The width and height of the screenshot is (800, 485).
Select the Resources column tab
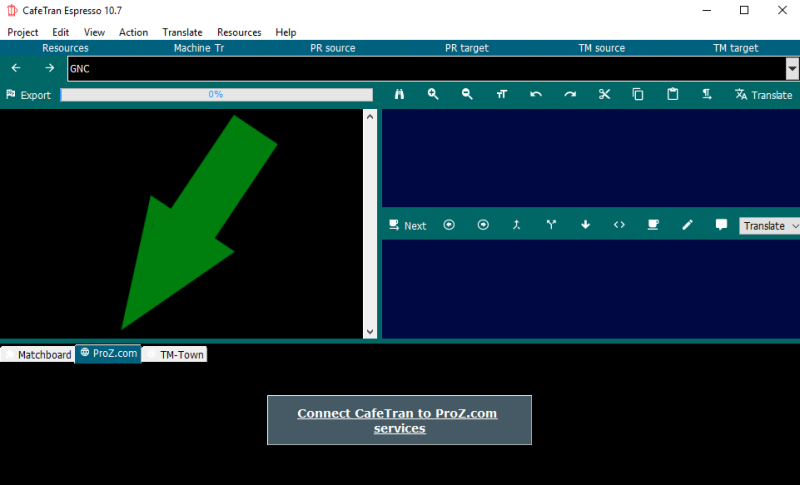tap(65, 48)
